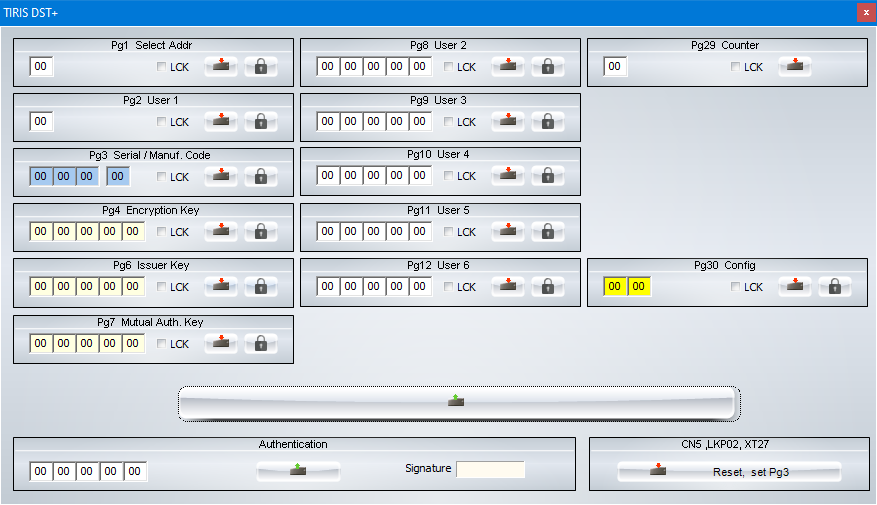Click the Signature output field
The height and width of the screenshot is (505, 877).
coord(491,469)
